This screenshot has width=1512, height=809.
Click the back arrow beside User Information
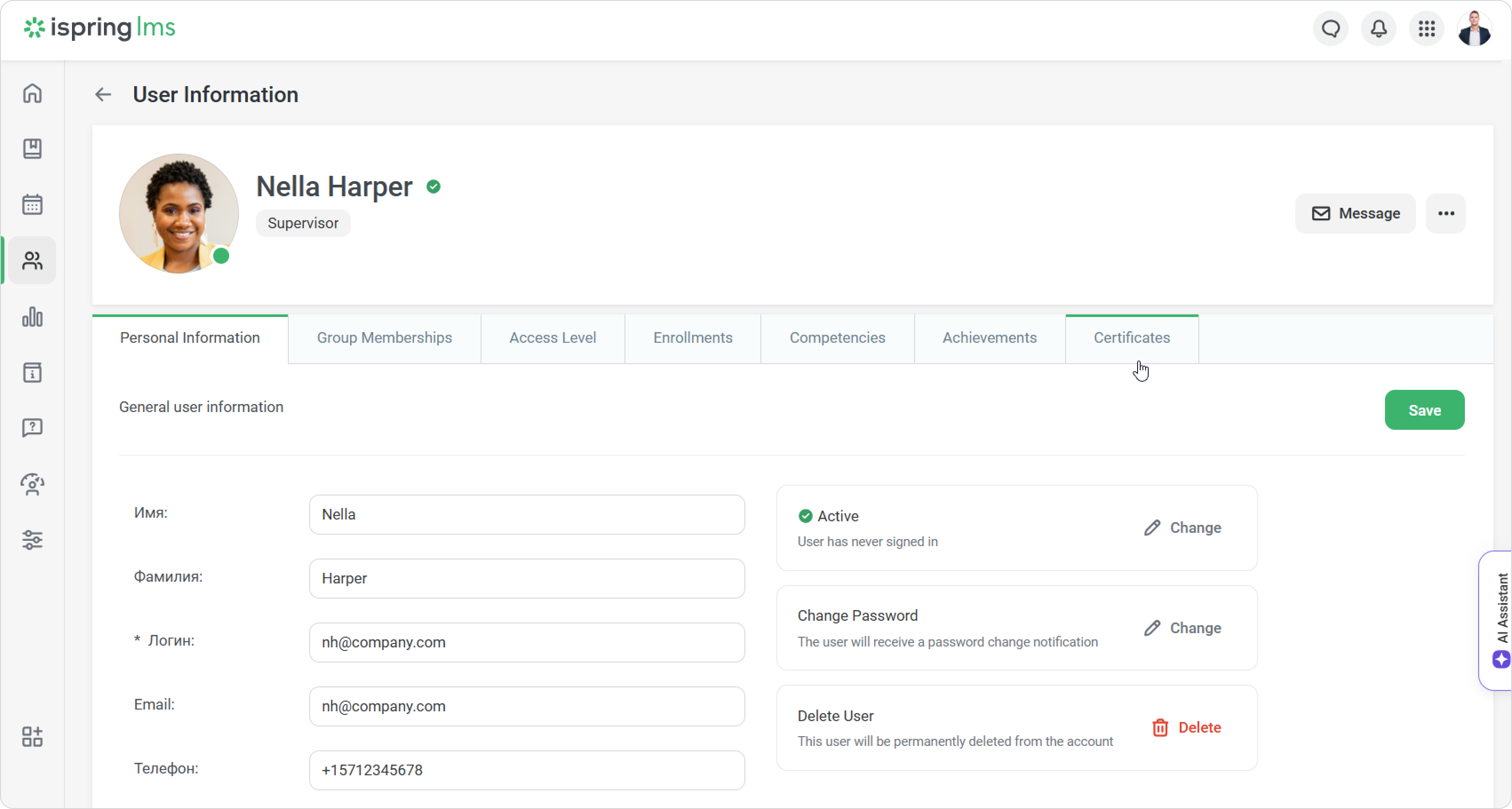pyautogui.click(x=103, y=95)
